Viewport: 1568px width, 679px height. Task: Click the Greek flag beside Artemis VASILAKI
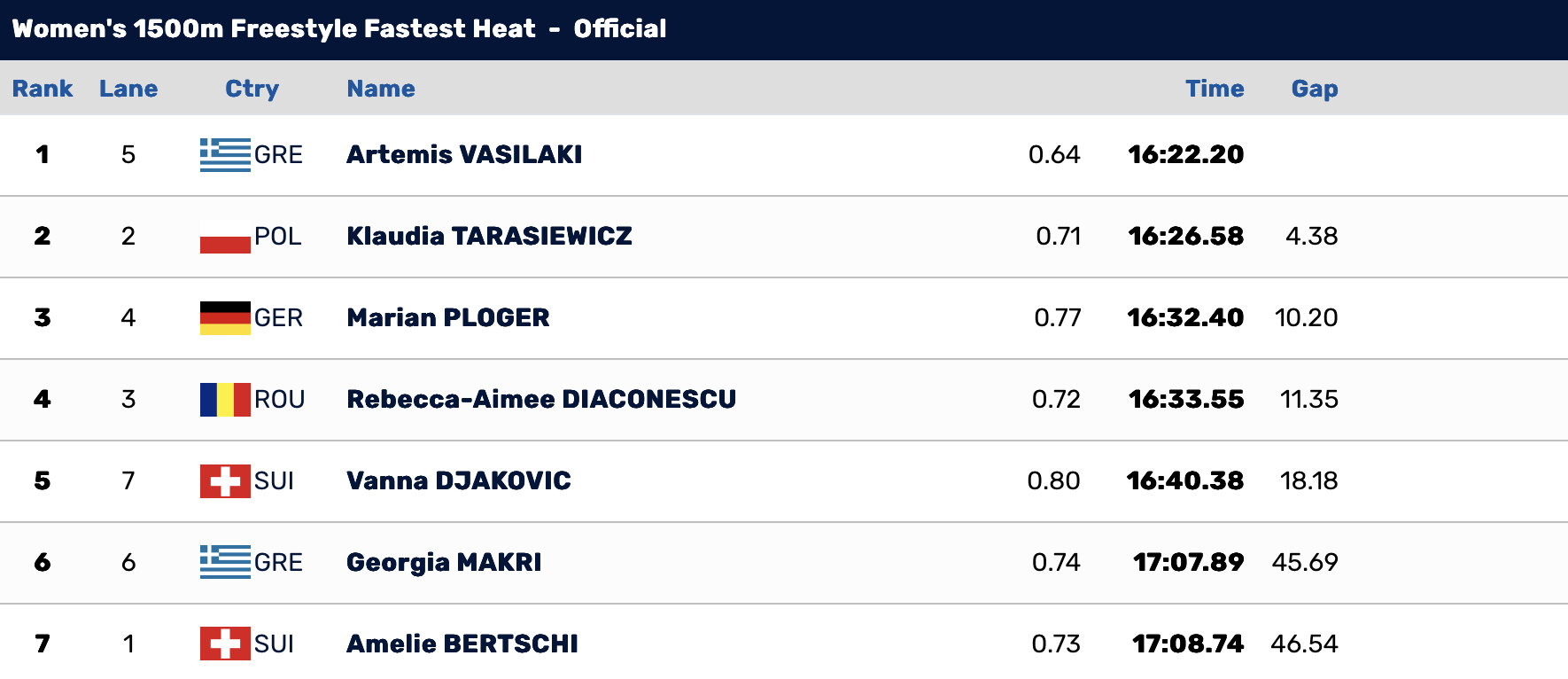[x=225, y=155]
